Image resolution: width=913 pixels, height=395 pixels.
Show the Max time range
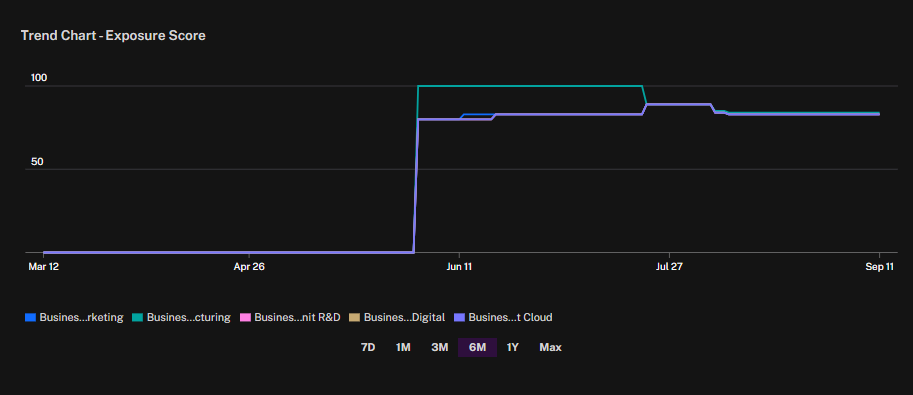tap(550, 347)
